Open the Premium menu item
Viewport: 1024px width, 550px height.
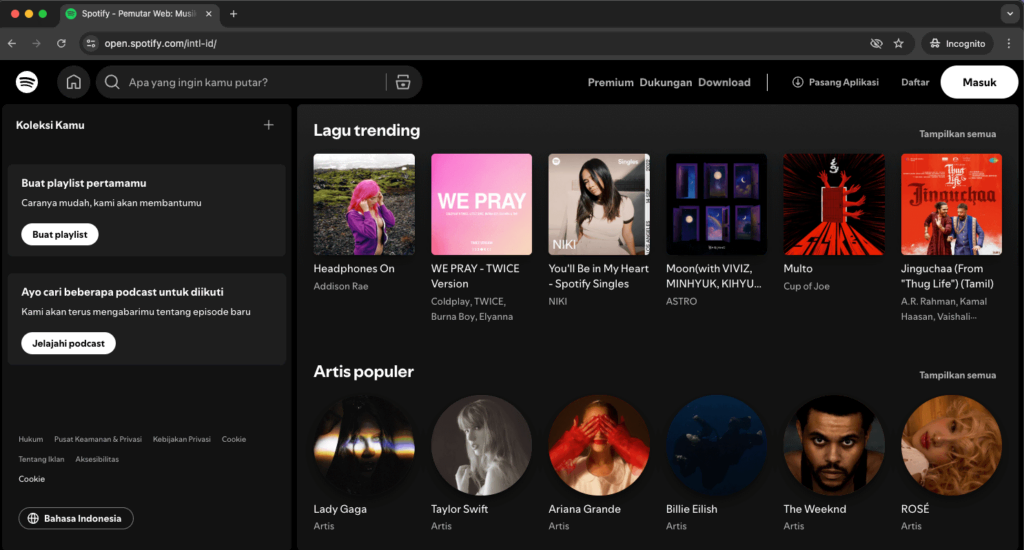(x=610, y=82)
